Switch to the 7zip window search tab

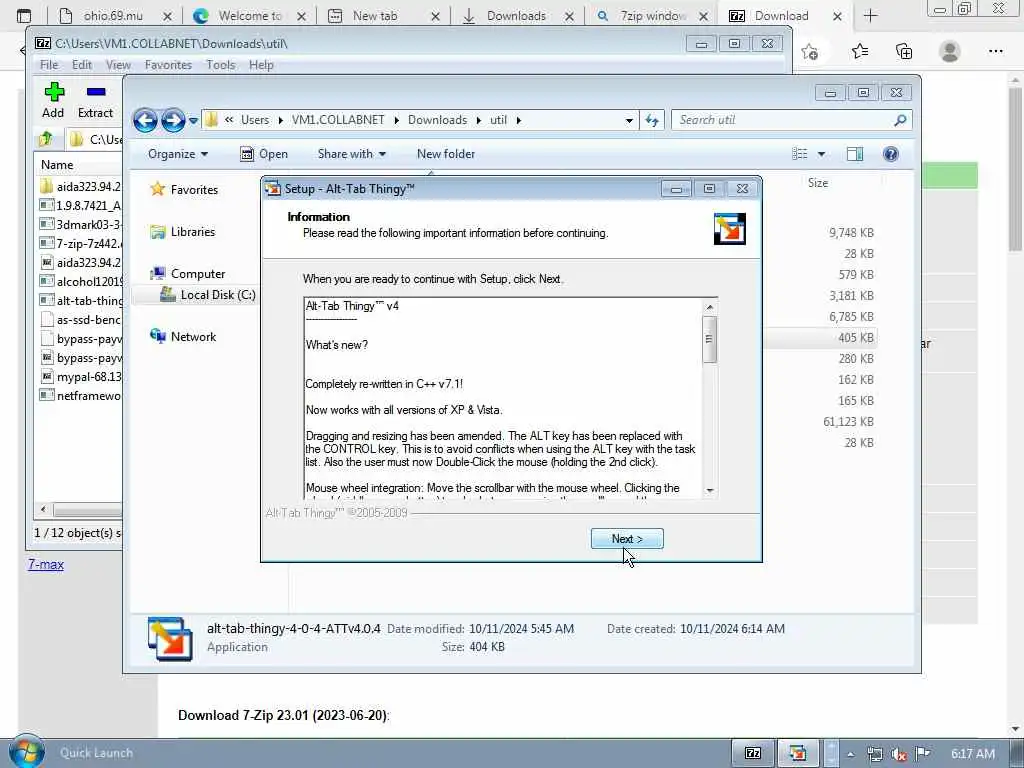[x=652, y=16]
